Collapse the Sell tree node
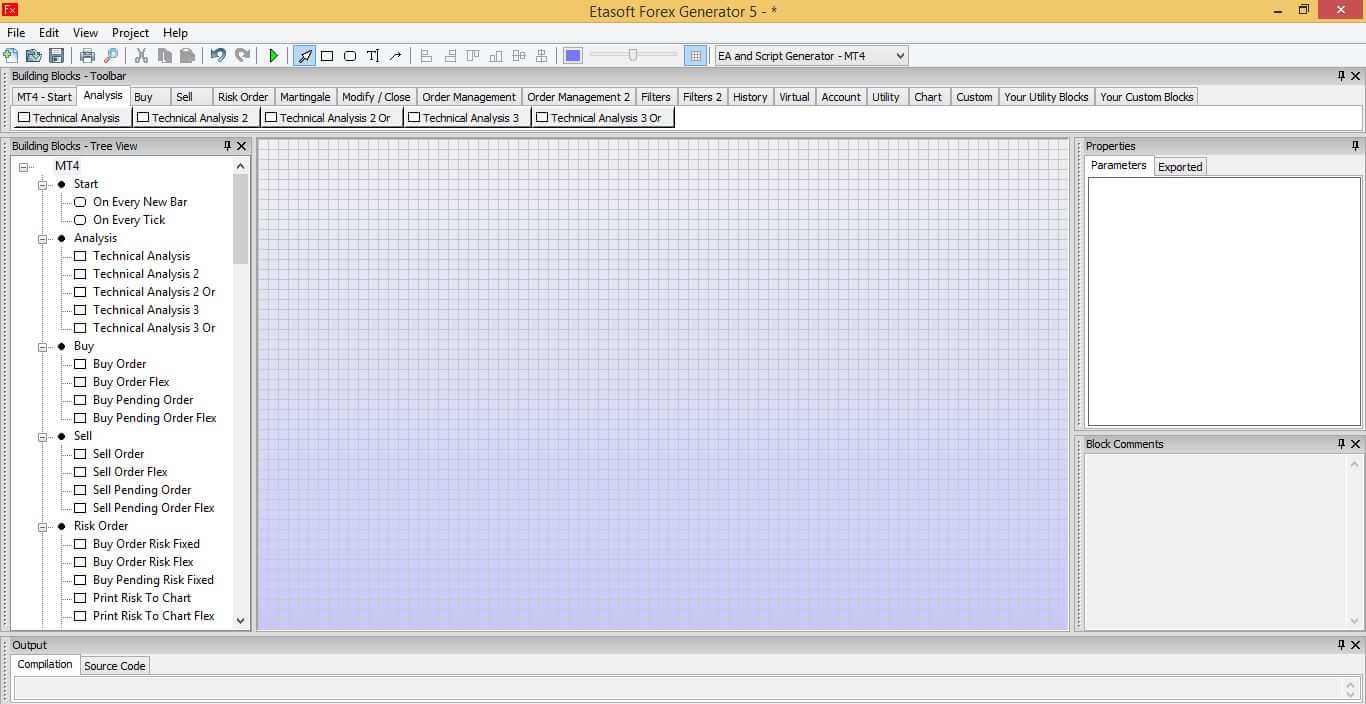Viewport: 1366px width, 704px height. tap(43, 437)
